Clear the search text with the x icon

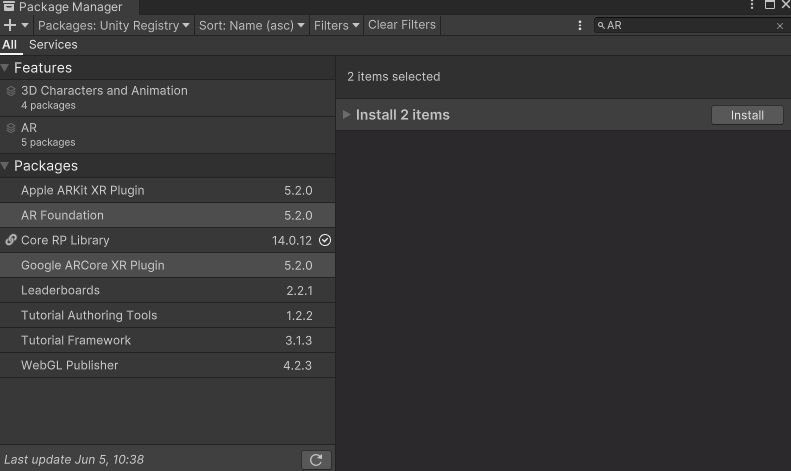pos(779,26)
